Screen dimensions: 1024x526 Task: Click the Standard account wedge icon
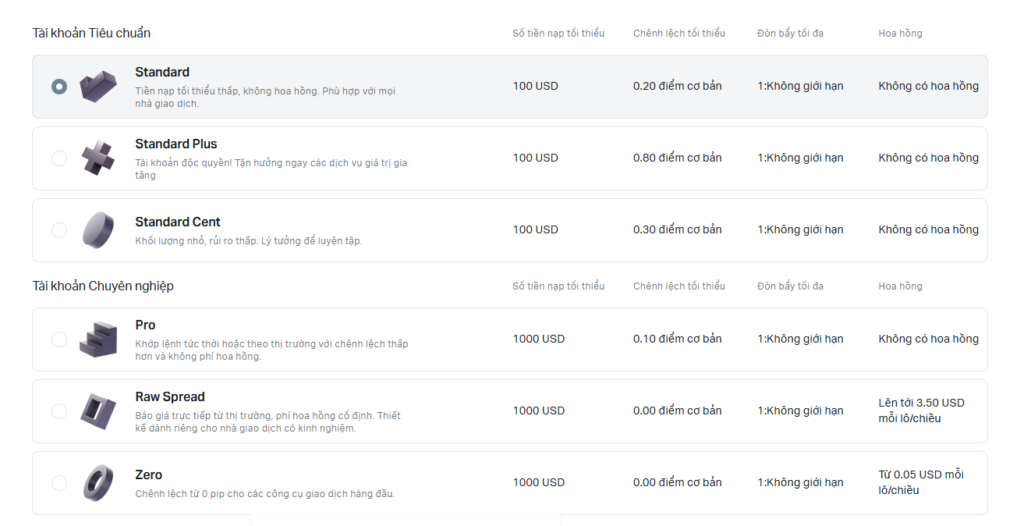click(x=98, y=86)
